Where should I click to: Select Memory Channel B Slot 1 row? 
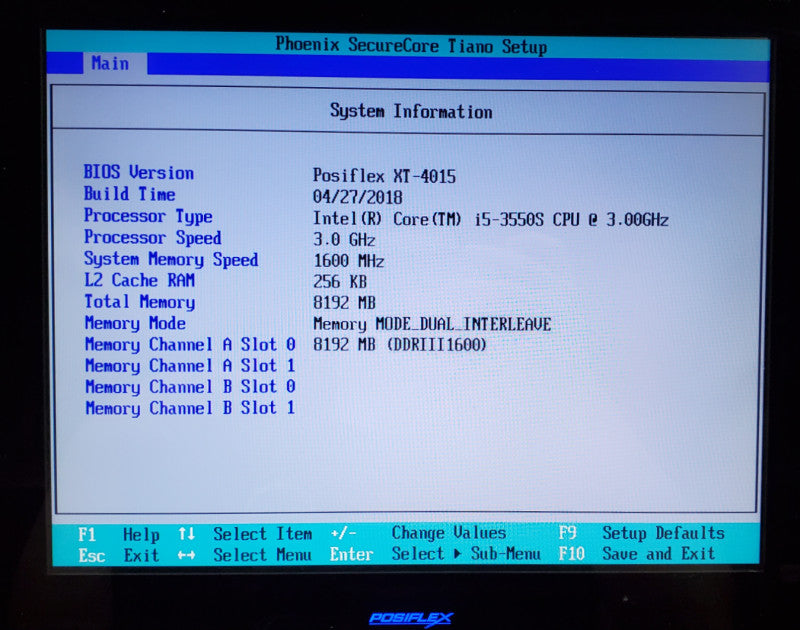click(x=190, y=408)
